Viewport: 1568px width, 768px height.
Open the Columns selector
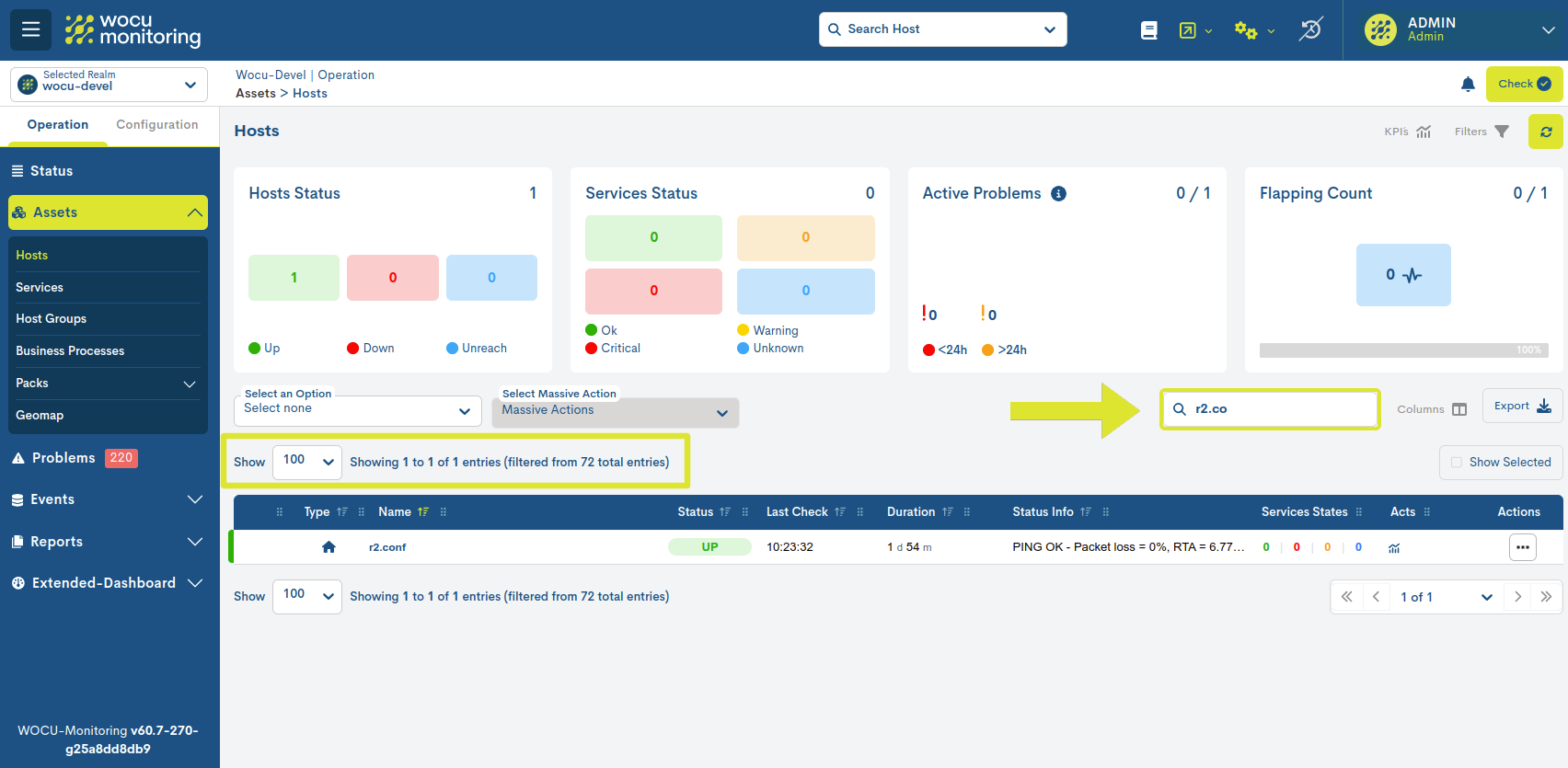(x=1431, y=409)
